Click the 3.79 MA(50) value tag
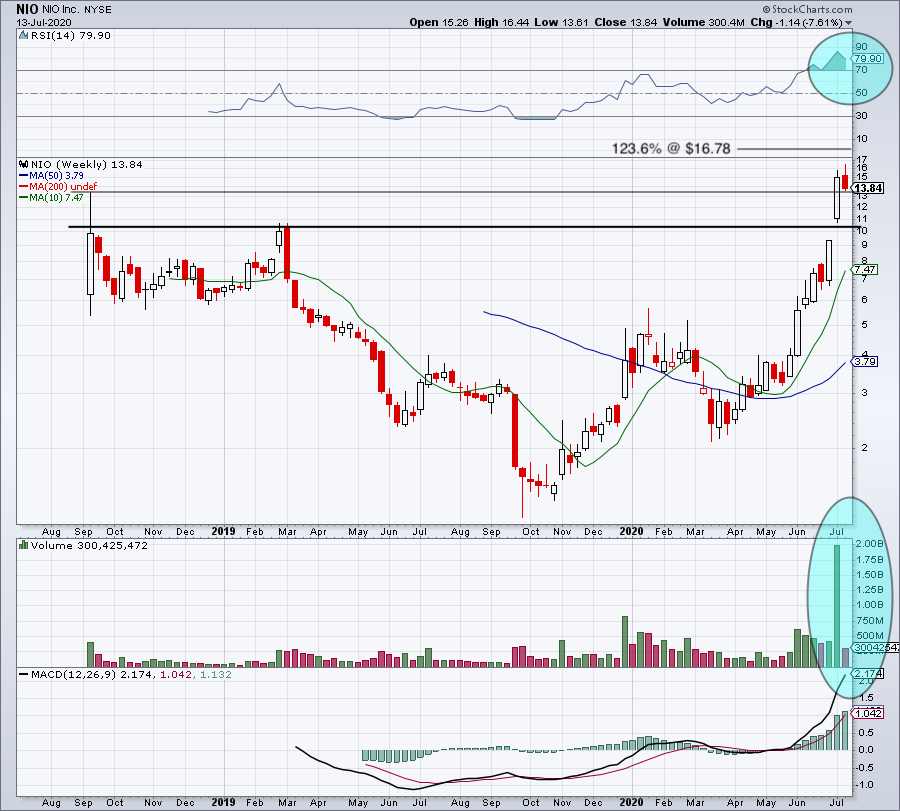The height and width of the screenshot is (811, 900). coord(864,362)
